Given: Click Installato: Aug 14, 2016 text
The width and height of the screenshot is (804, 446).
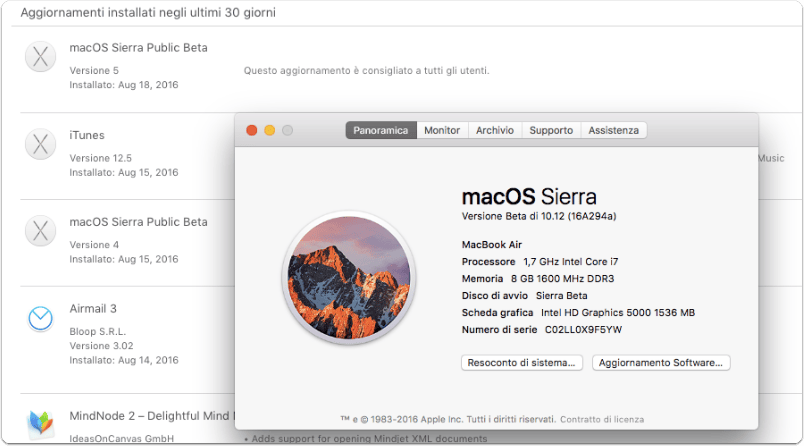Looking at the screenshot, I should click(124, 360).
